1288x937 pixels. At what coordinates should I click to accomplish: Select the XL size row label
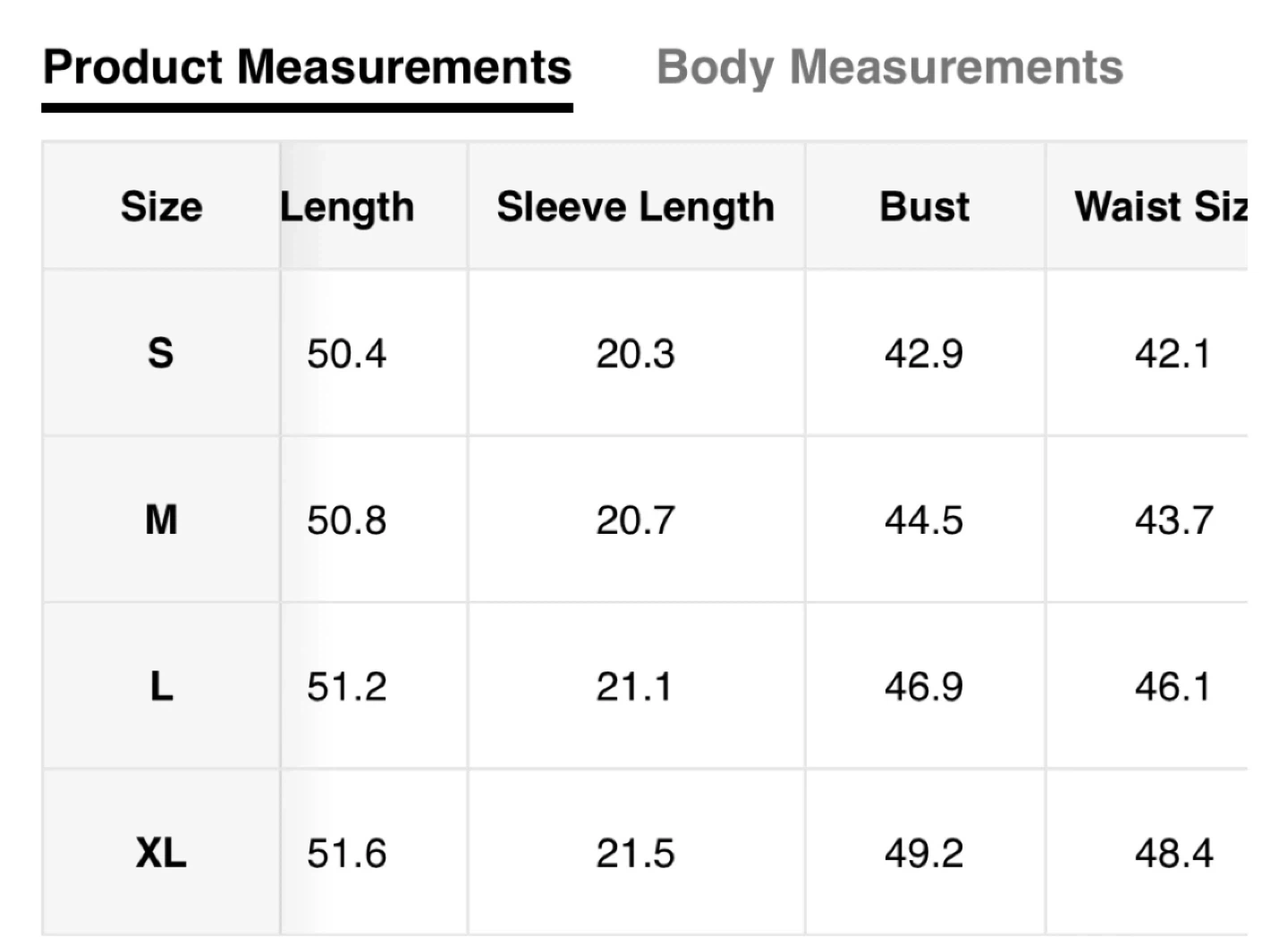(x=161, y=853)
